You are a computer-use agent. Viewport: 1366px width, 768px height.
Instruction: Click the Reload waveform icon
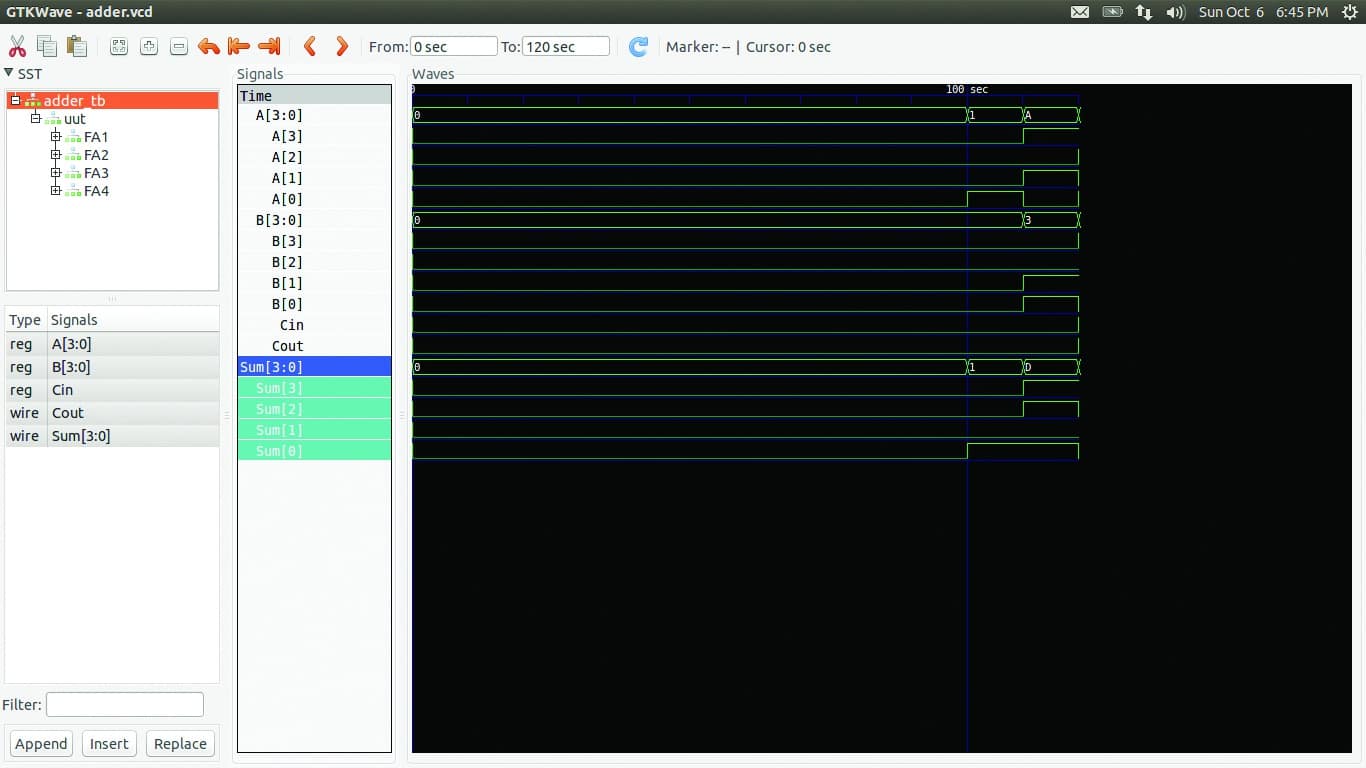pyautogui.click(x=638, y=46)
